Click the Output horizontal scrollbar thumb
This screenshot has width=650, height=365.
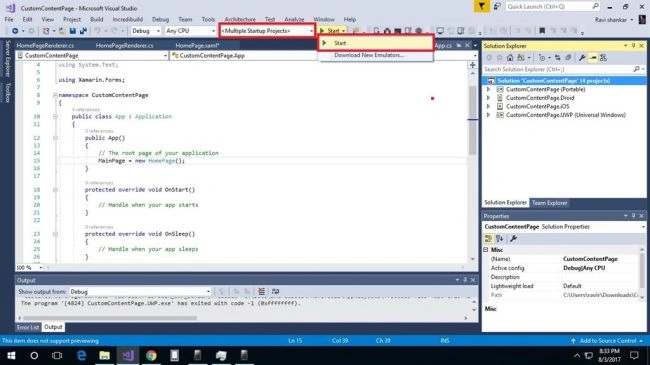pyautogui.click(x=110, y=318)
